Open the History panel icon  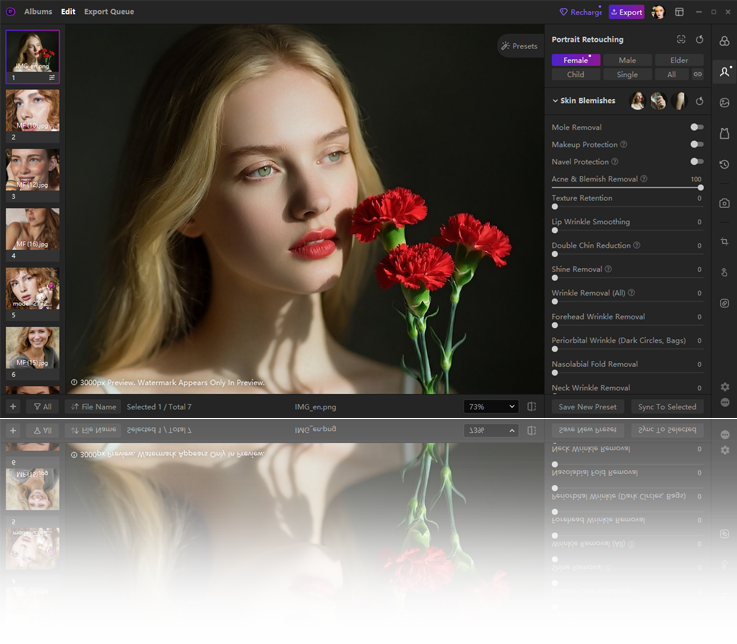[724, 164]
